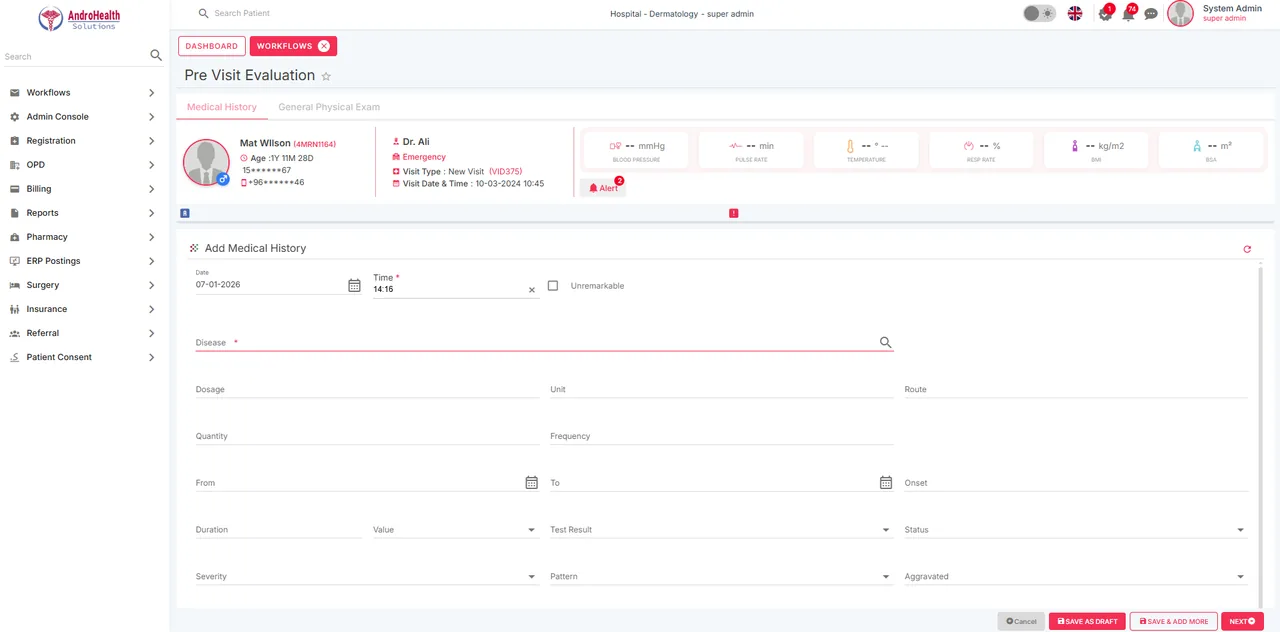The height and width of the screenshot is (632, 1280).
Task: Open the chat messages bubble icon
Action: tap(1151, 14)
